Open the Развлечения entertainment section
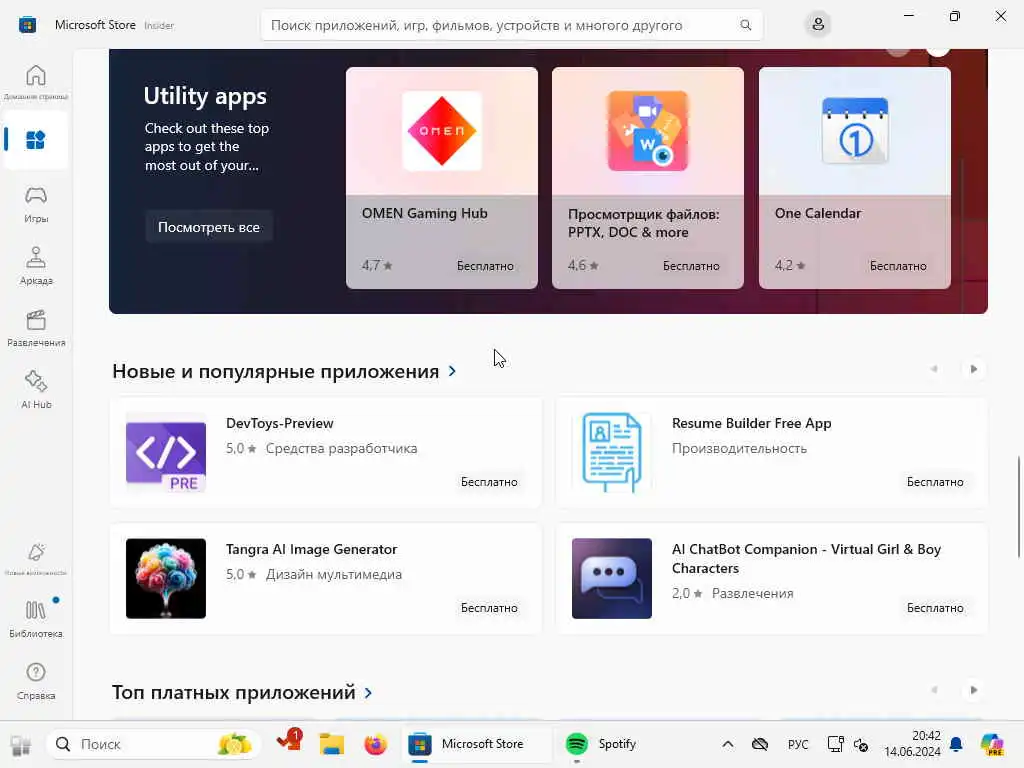This screenshot has width=1024, height=768. click(36, 328)
